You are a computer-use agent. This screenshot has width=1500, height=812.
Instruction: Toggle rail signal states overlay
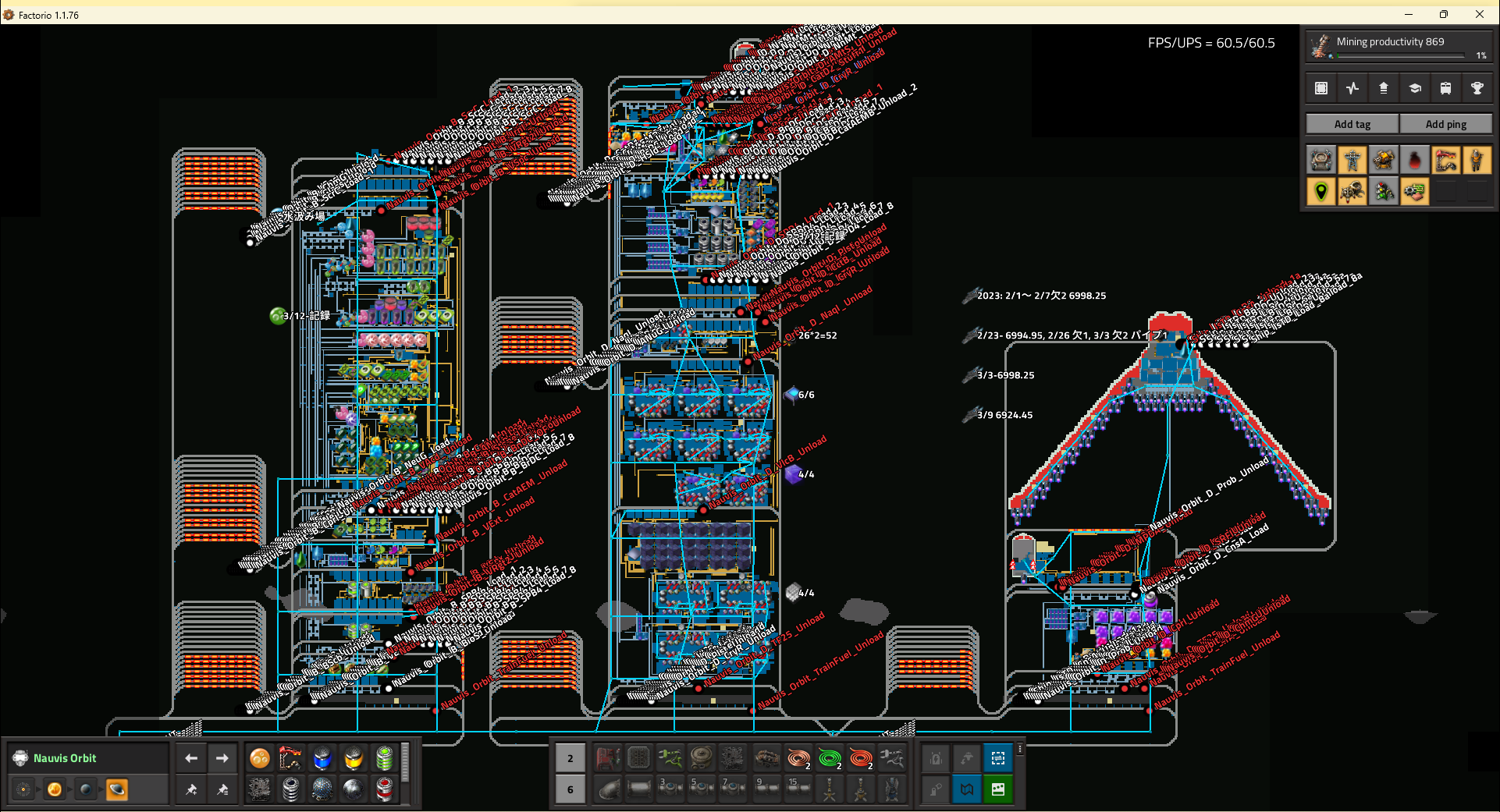coord(1383,191)
